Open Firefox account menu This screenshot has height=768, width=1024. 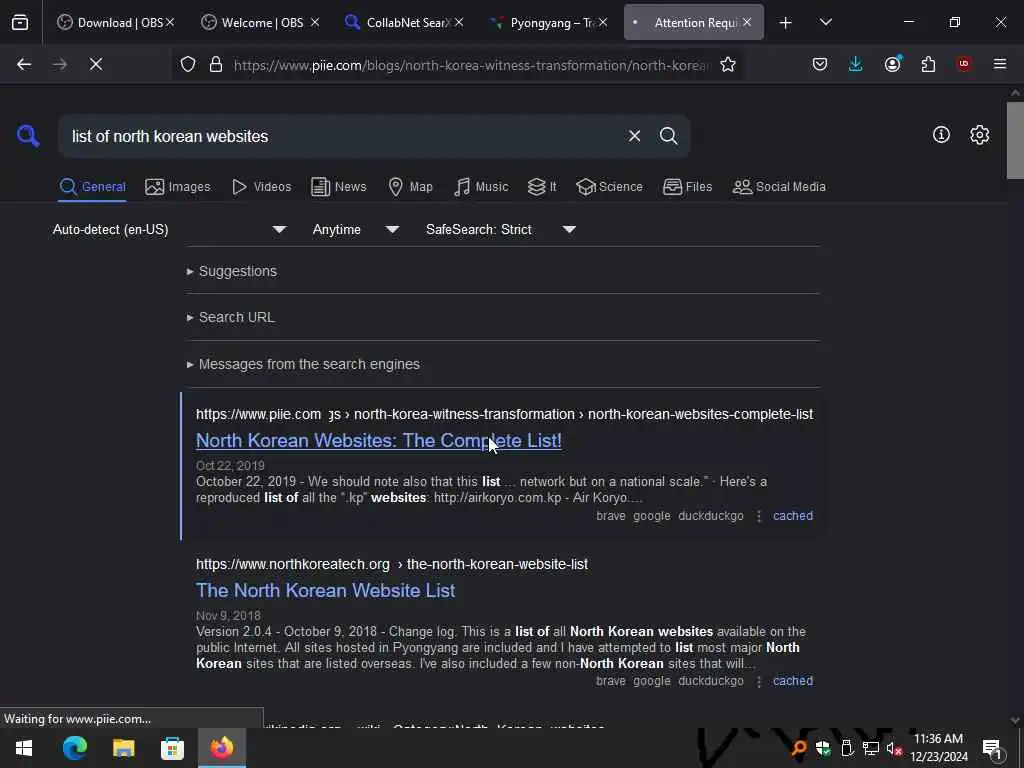pyautogui.click(x=892, y=64)
